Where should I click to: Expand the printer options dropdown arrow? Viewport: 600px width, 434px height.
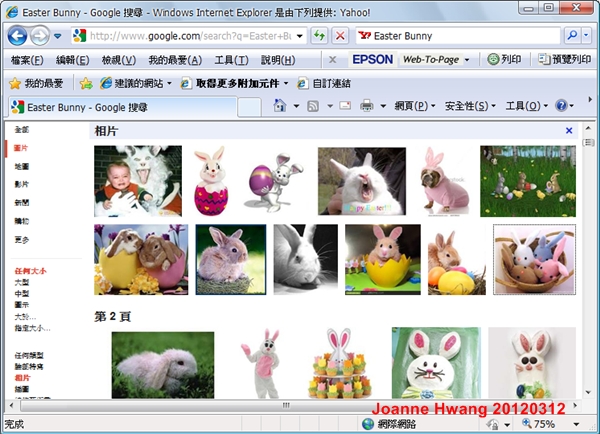tap(383, 106)
